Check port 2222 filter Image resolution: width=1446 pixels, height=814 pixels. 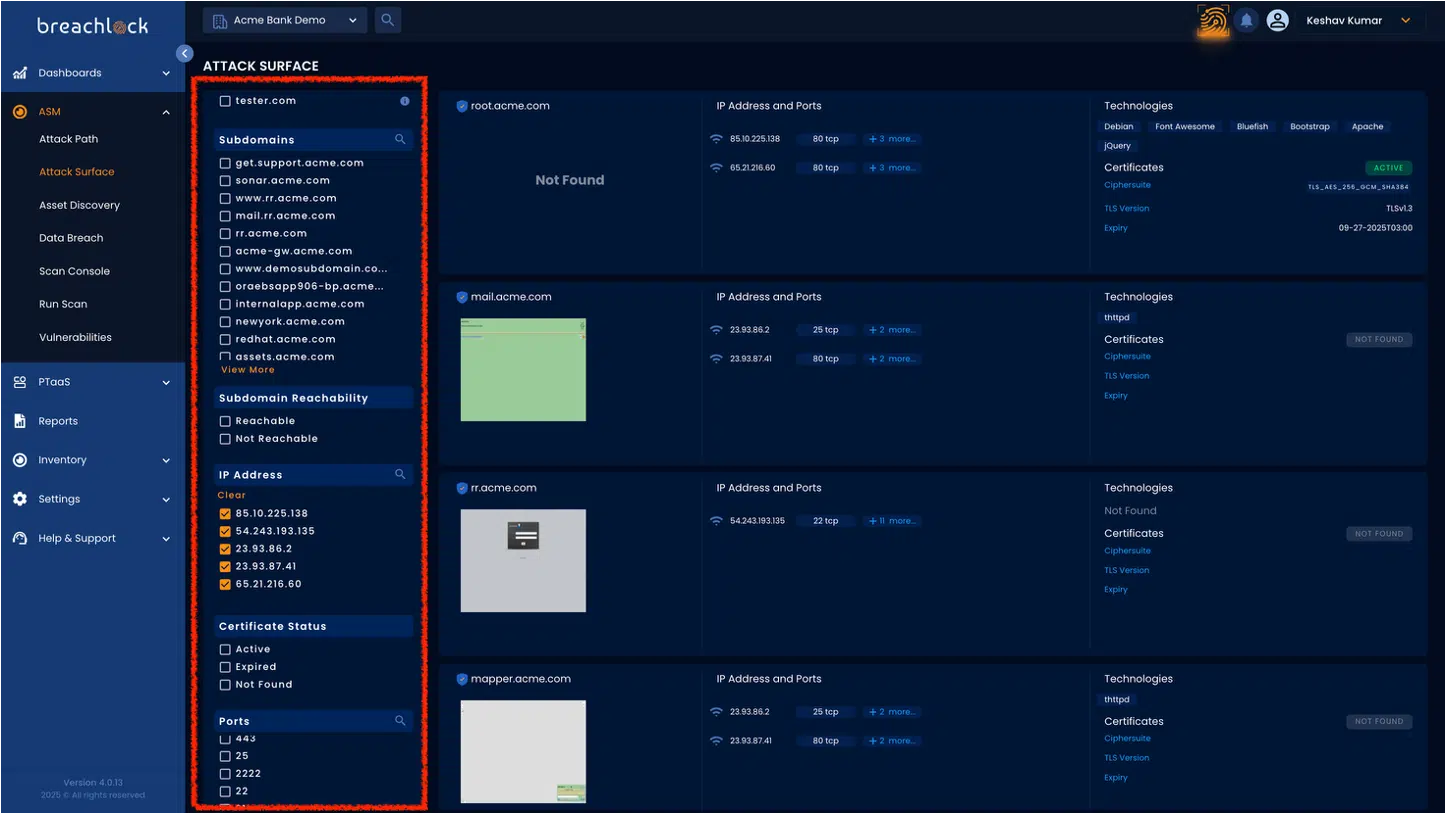225,774
